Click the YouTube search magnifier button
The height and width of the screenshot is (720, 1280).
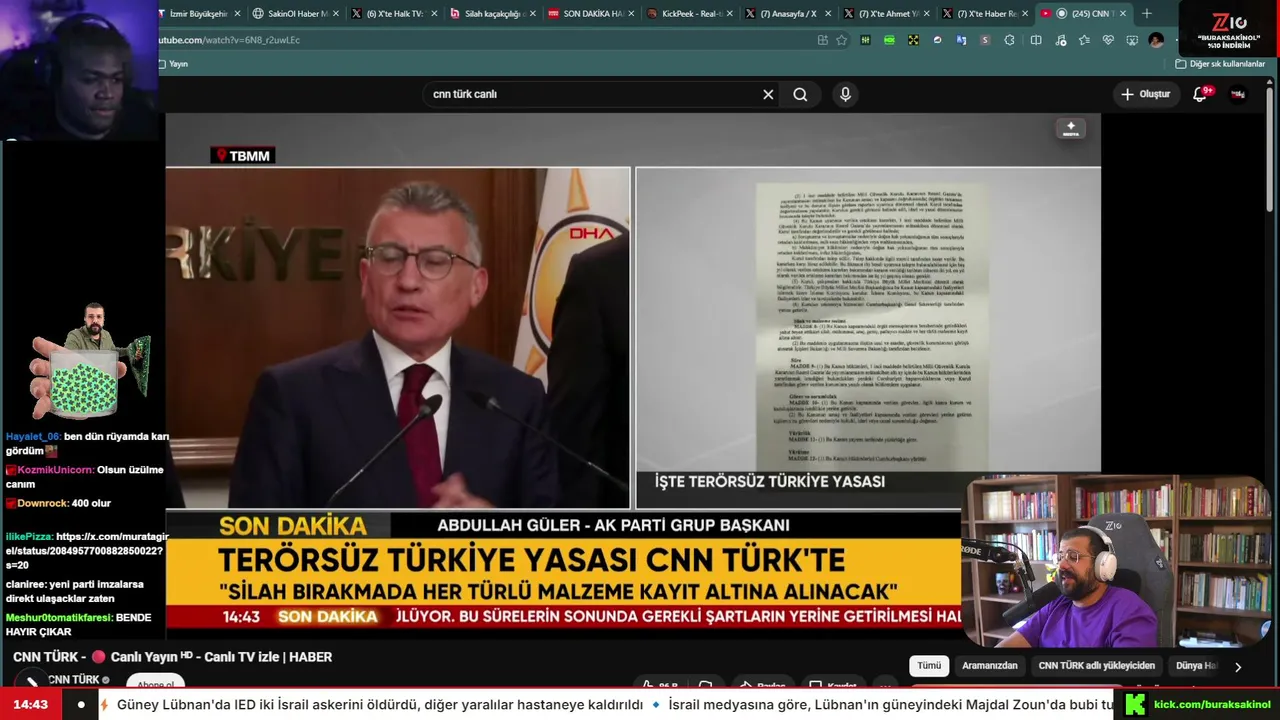[x=800, y=94]
